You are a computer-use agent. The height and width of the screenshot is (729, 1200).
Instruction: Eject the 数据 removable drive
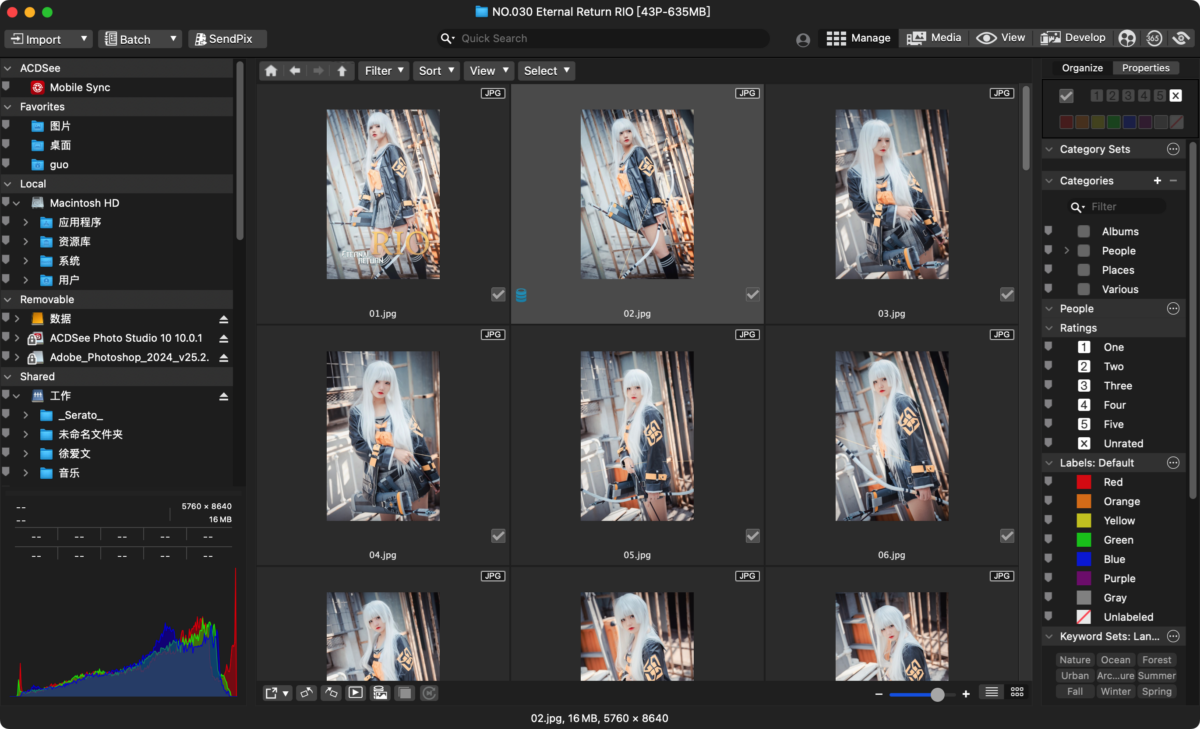click(224, 319)
